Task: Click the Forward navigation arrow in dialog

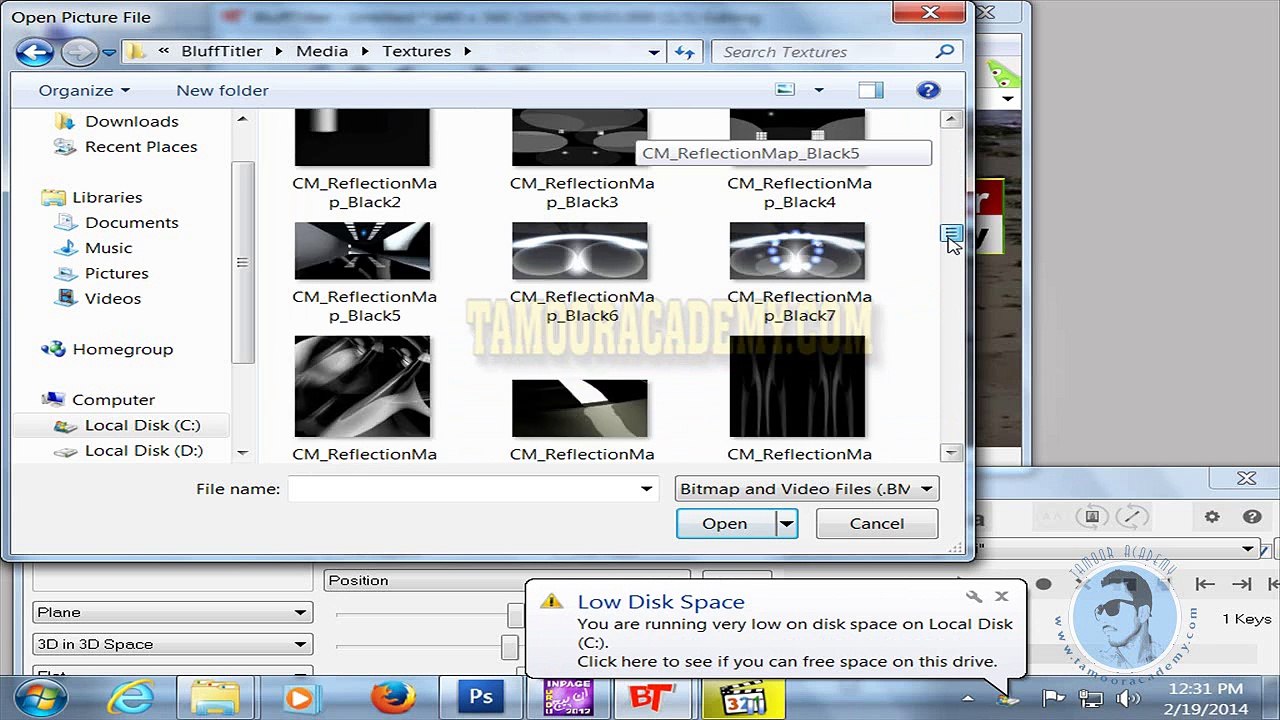Action: coord(80,52)
